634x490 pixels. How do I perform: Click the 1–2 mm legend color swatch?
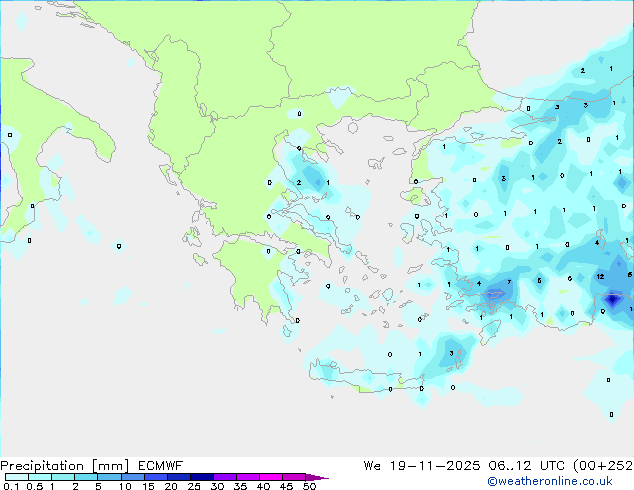63,477
